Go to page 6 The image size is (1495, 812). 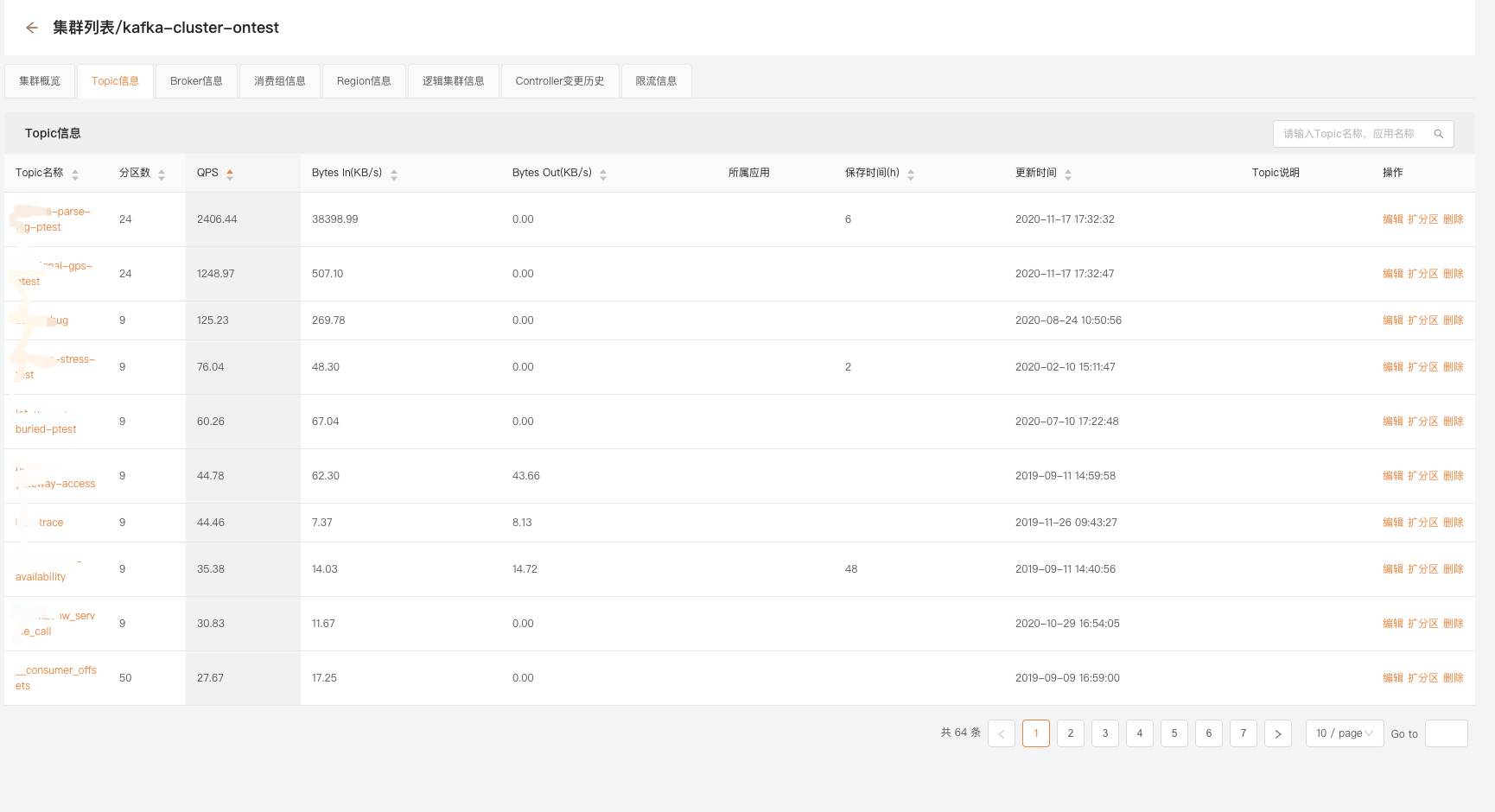pyautogui.click(x=1209, y=733)
